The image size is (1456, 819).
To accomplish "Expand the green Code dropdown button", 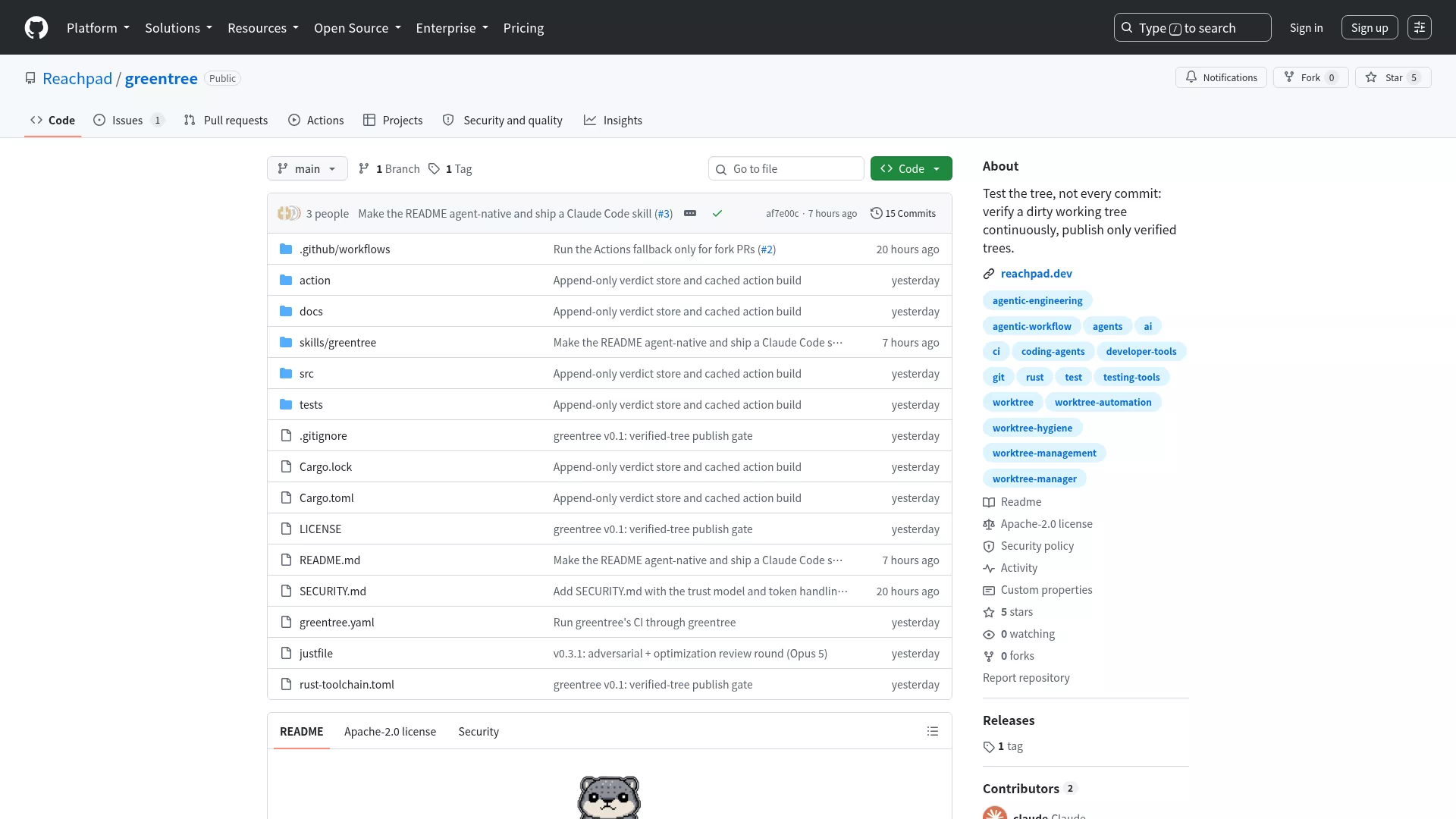I will point(911,168).
